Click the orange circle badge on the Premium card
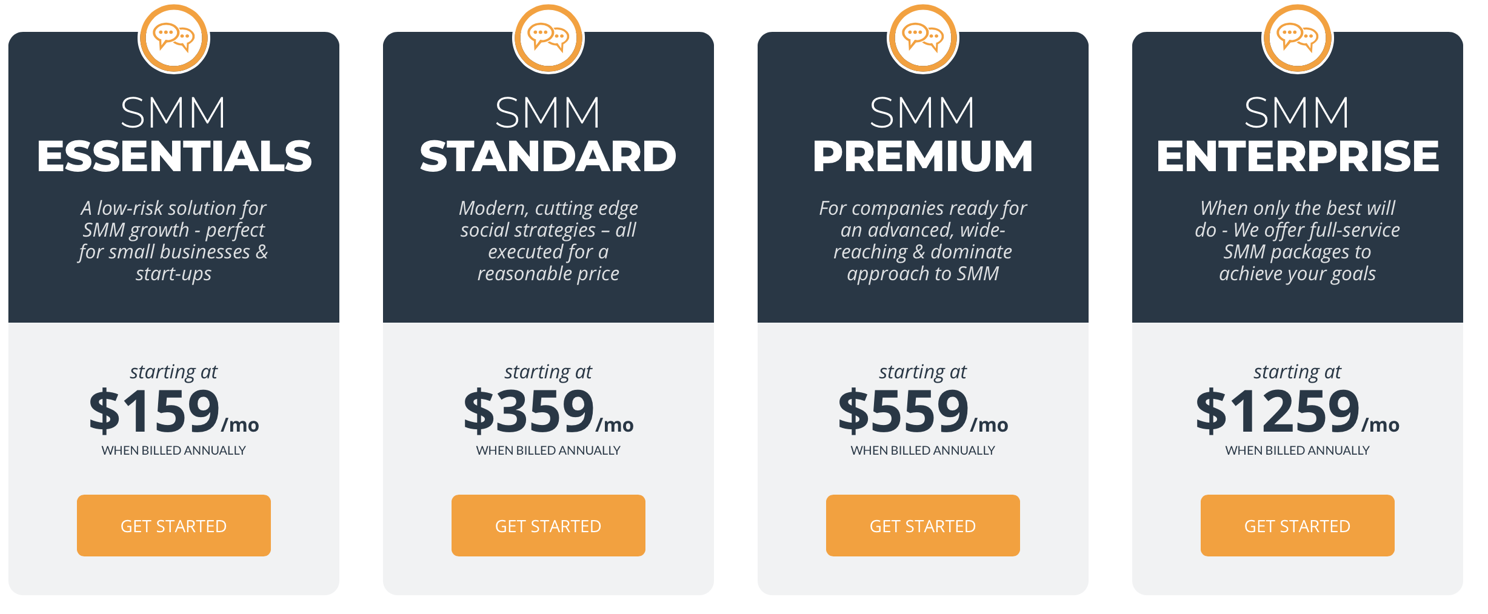This screenshot has width=1488, height=614. click(922, 37)
